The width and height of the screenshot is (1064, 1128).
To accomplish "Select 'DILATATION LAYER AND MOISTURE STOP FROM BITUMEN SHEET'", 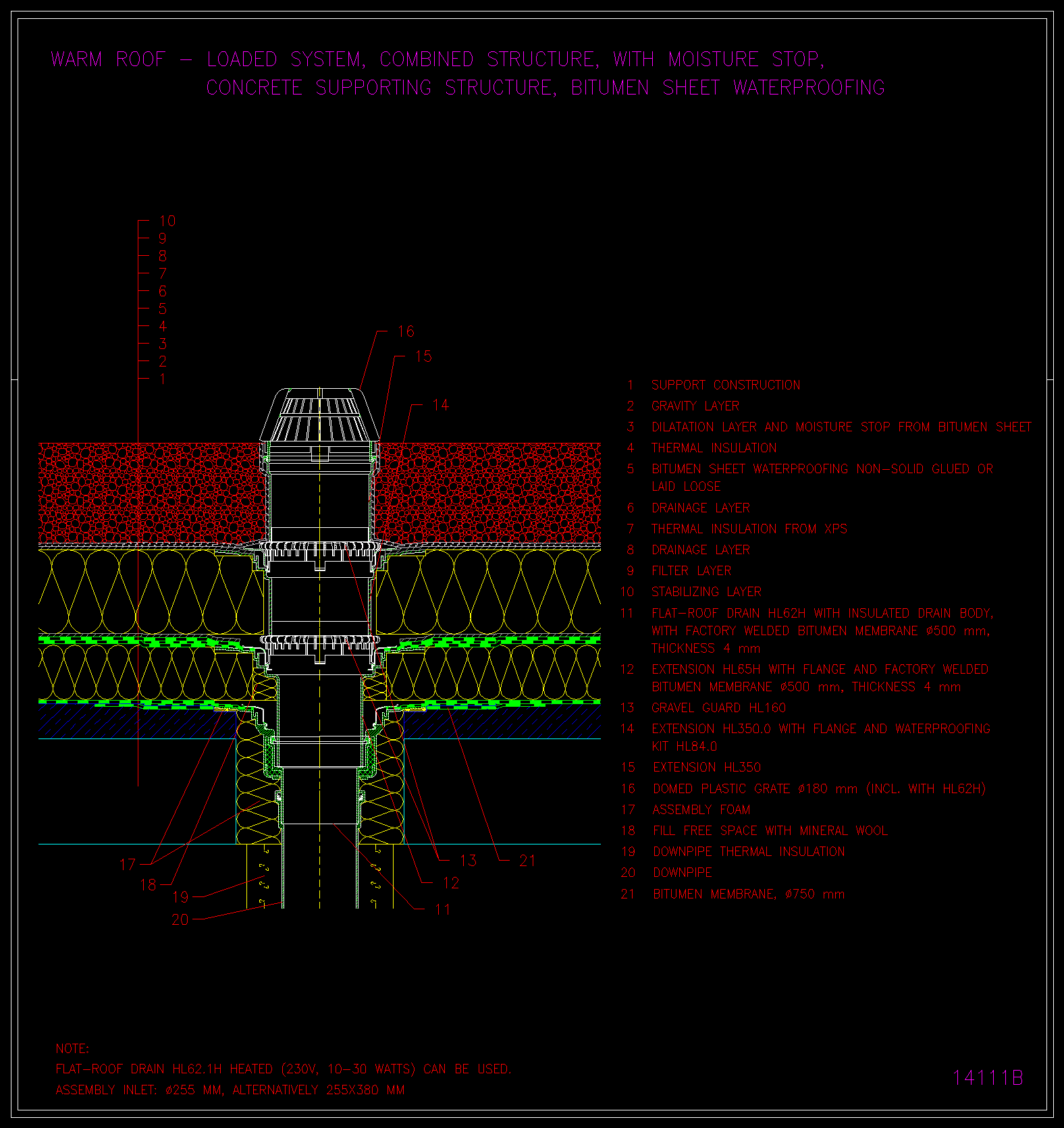I will click(841, 427).
